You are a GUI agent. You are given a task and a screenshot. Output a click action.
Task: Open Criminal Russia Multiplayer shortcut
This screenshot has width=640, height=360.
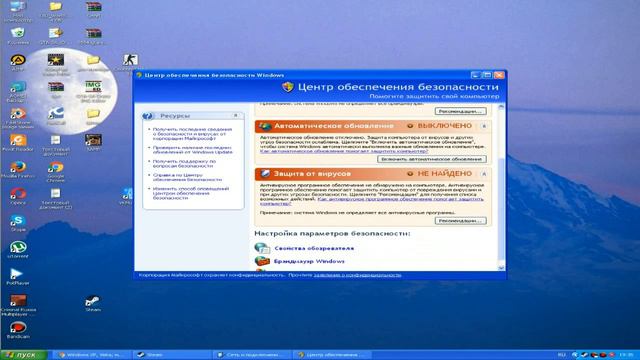[18, 301]
